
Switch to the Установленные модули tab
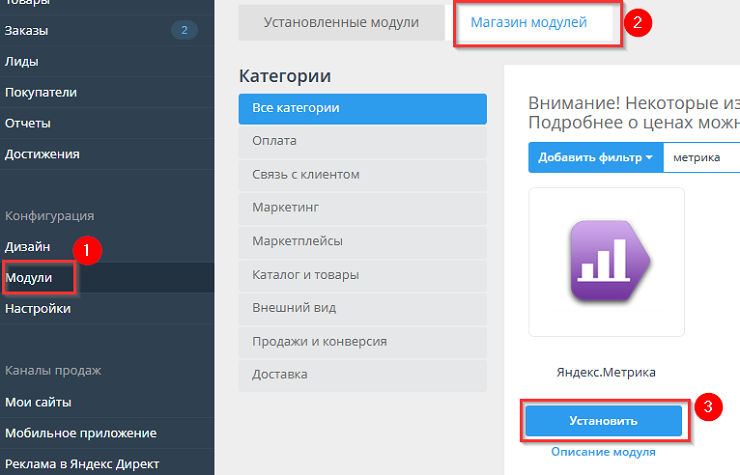(341, 21)
